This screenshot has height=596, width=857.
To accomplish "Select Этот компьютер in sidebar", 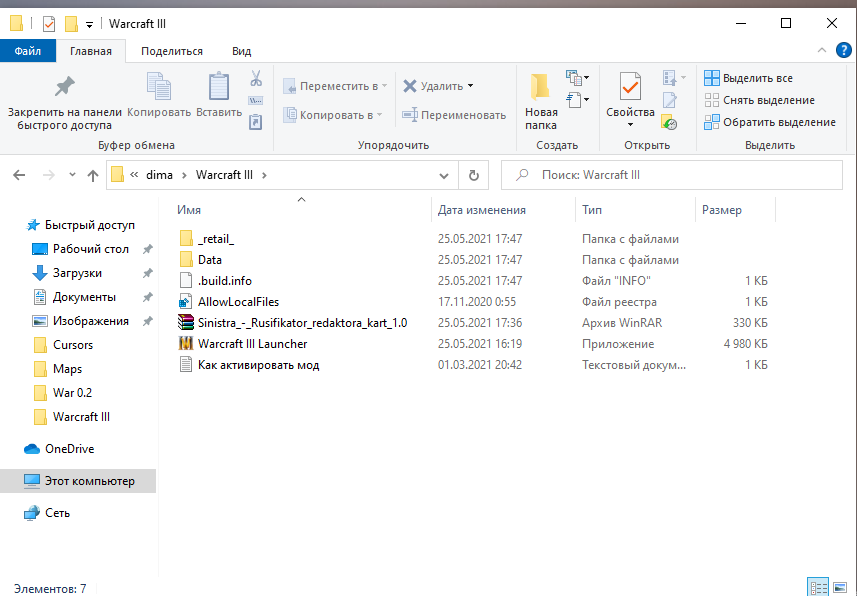I will pyautogui.click(x=79, y=481).
